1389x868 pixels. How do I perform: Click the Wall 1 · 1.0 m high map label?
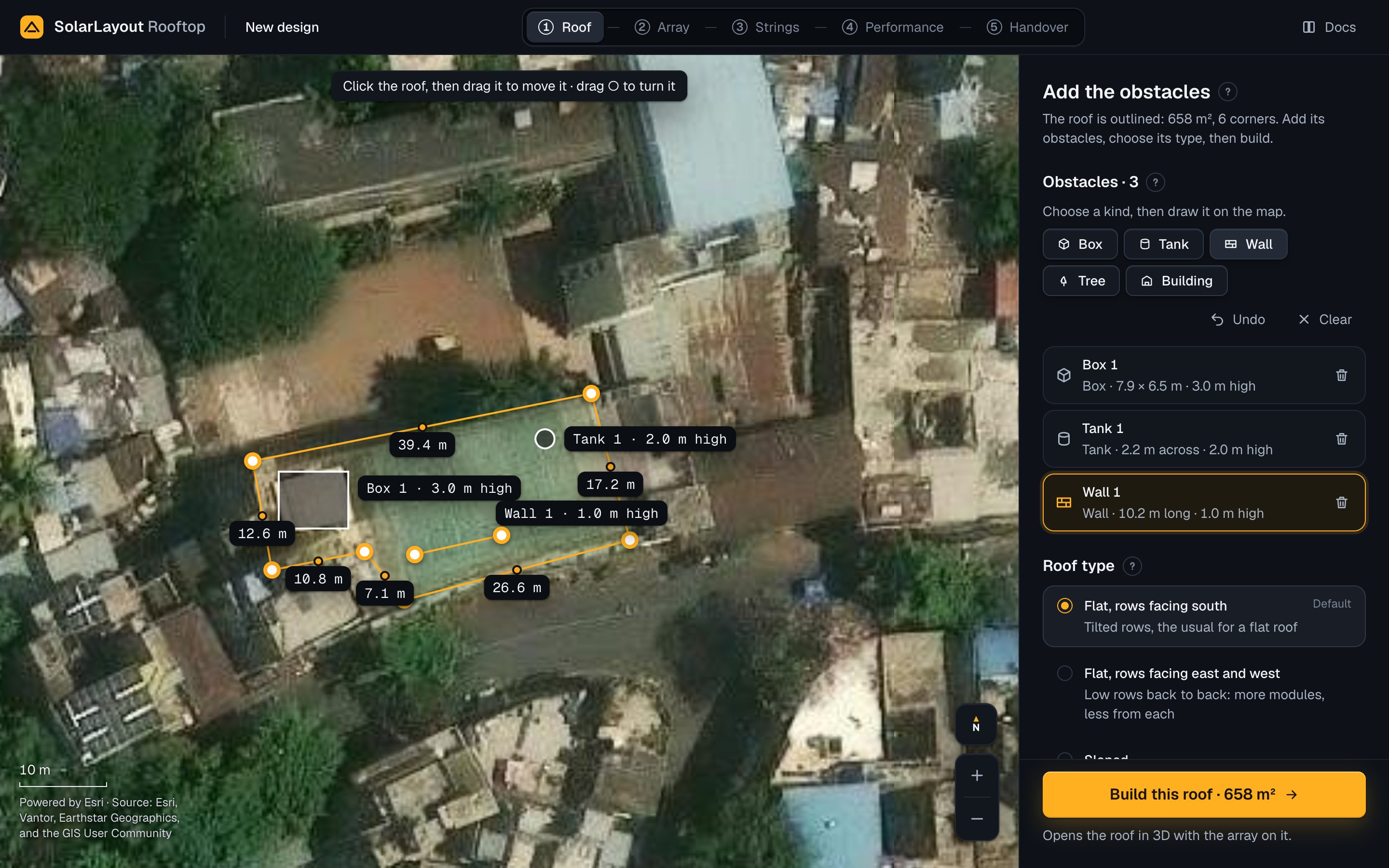[x=581, y=513]
